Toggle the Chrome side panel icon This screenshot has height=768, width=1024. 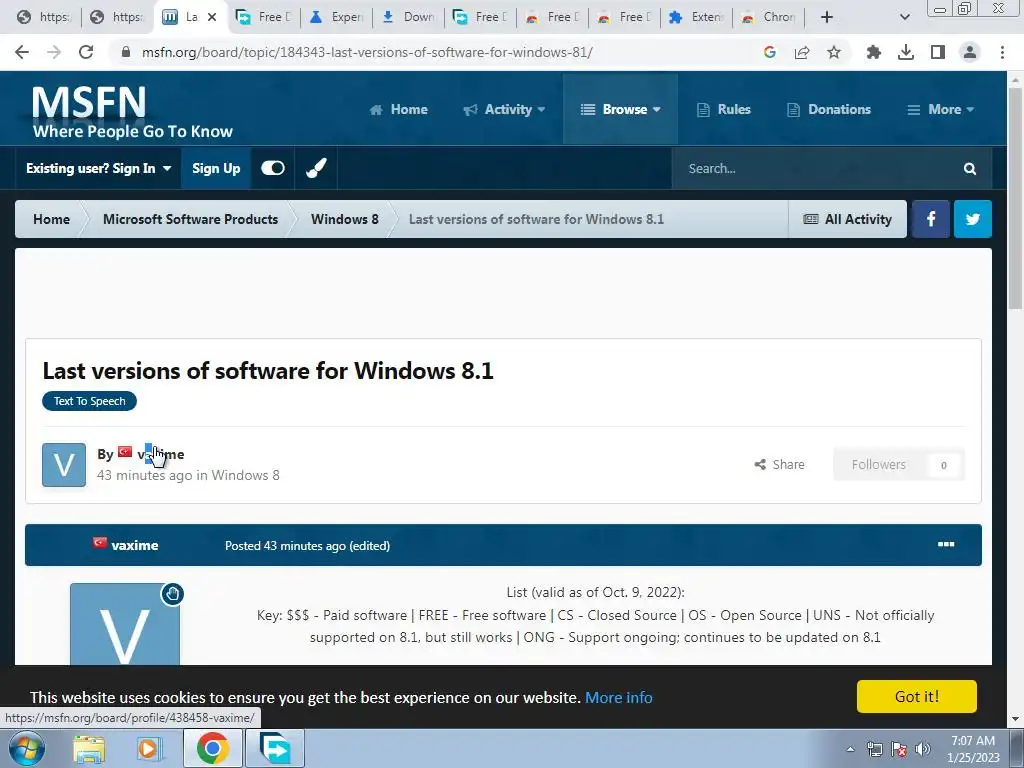point(938,52)
